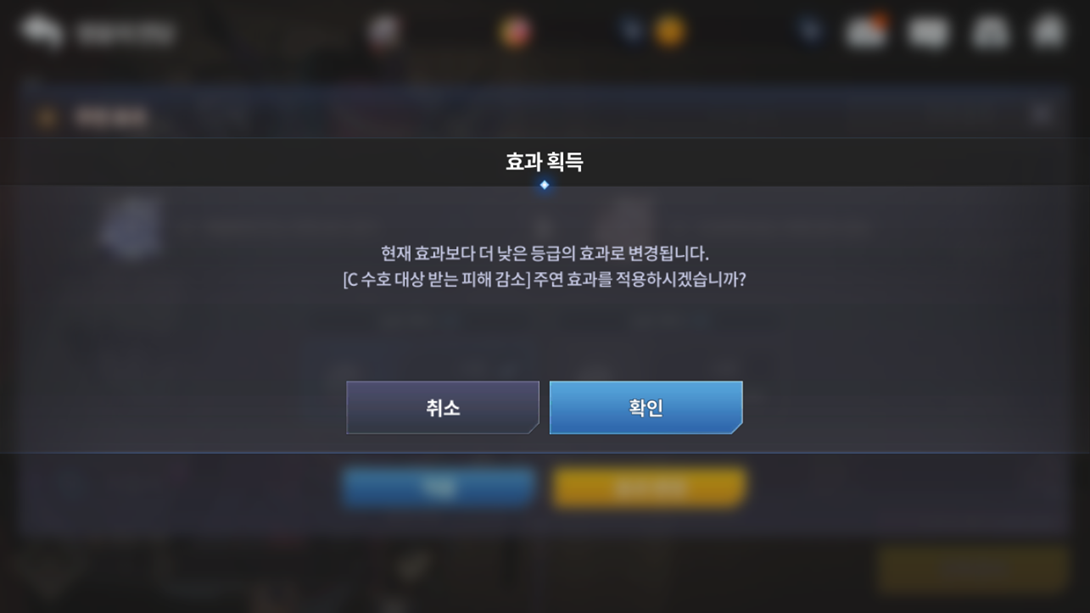The image size is (1090, 613).
Task: Click the red-orange gem currency icon
Action: [515, 32]
